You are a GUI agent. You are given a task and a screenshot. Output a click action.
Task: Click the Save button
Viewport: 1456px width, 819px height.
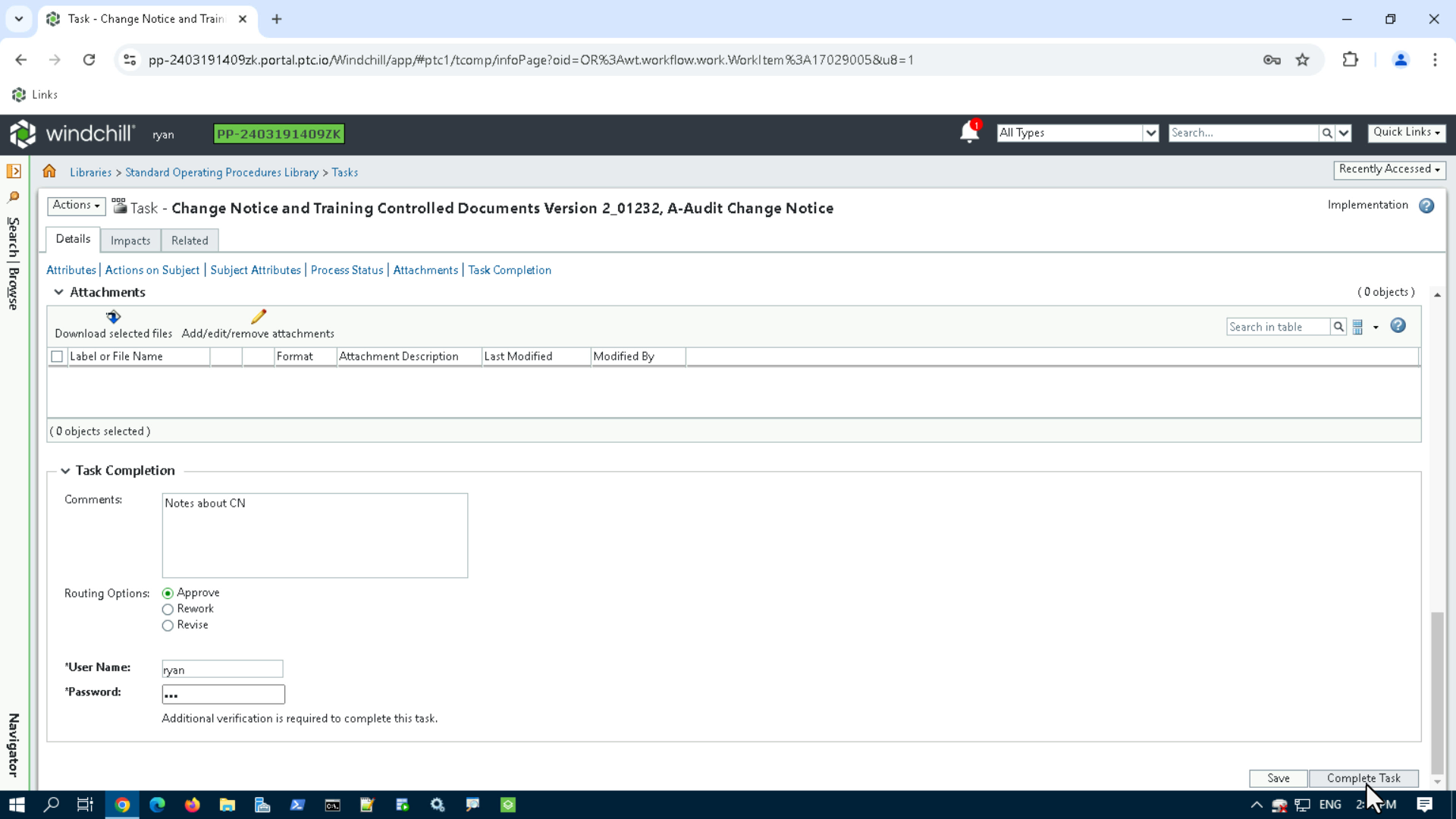point(1278,778)
